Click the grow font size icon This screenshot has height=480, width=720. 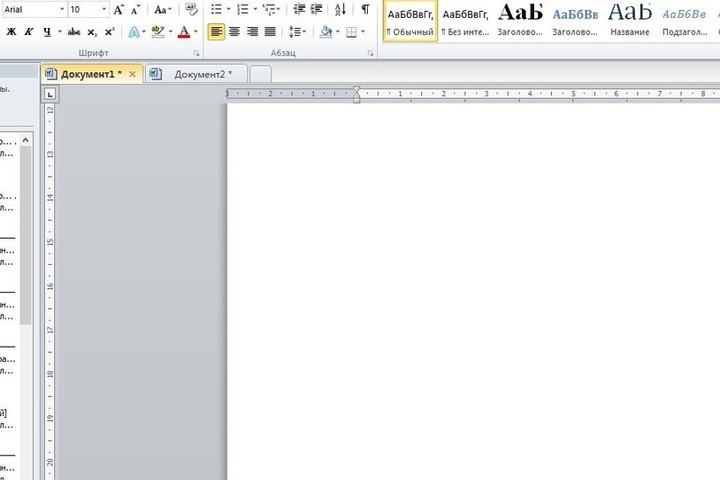click(x=120, y=10)
